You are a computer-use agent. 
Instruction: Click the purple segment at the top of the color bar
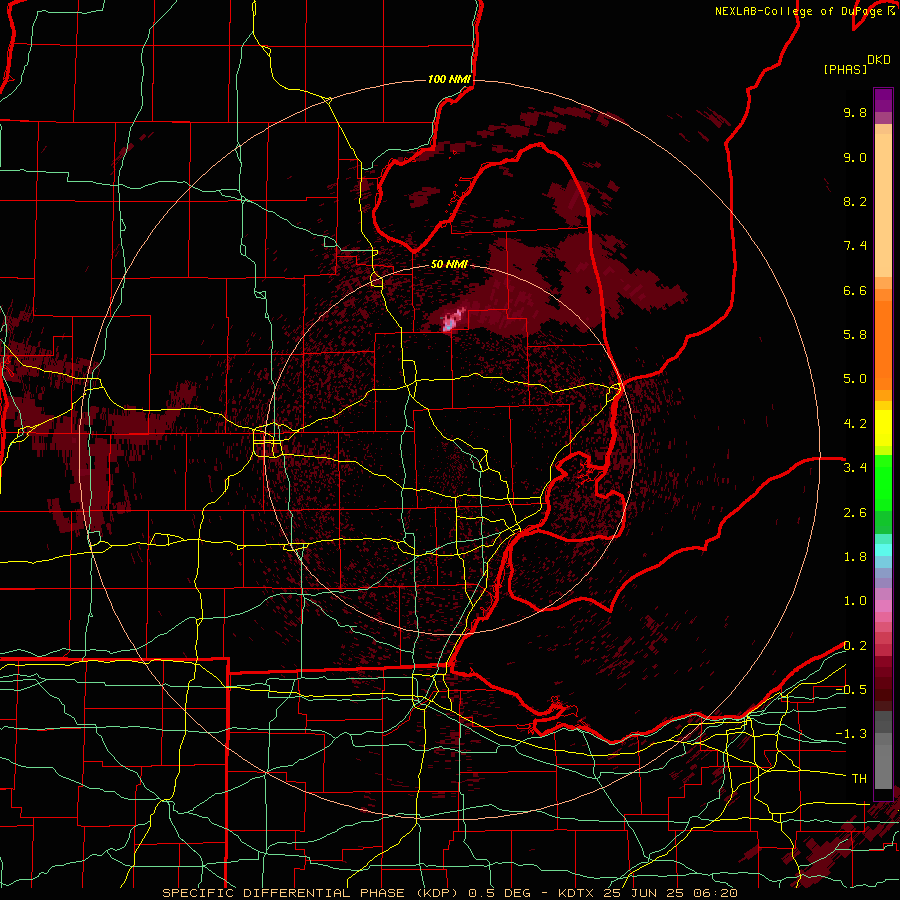883,100
